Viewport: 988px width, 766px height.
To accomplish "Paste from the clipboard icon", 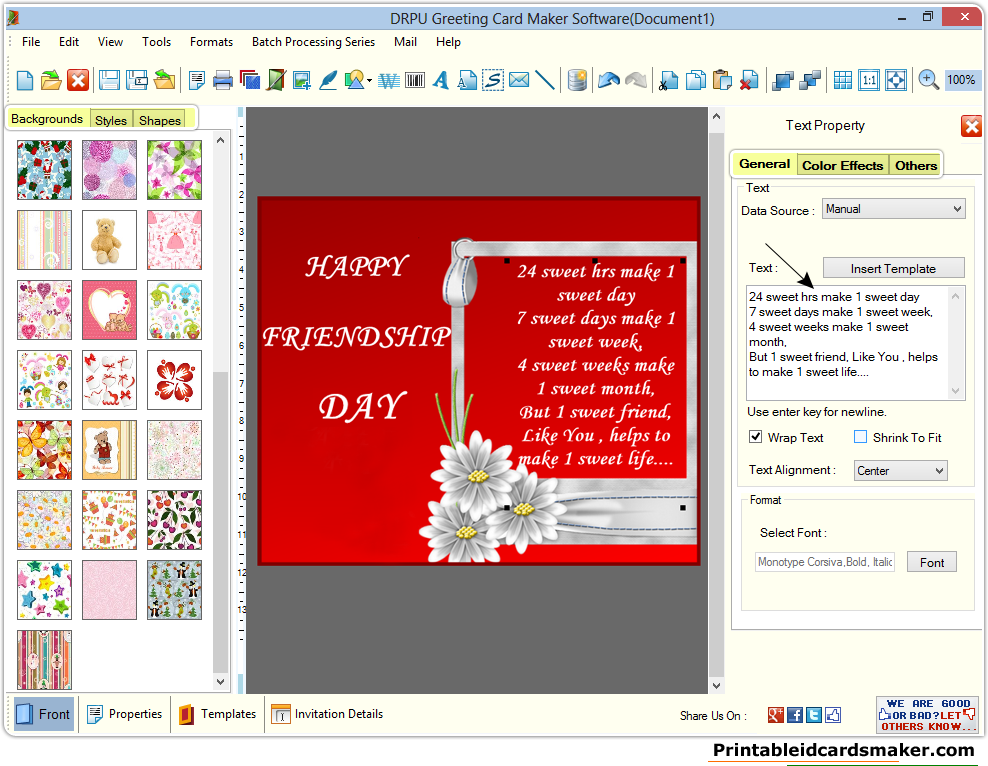I will point(722,80).
